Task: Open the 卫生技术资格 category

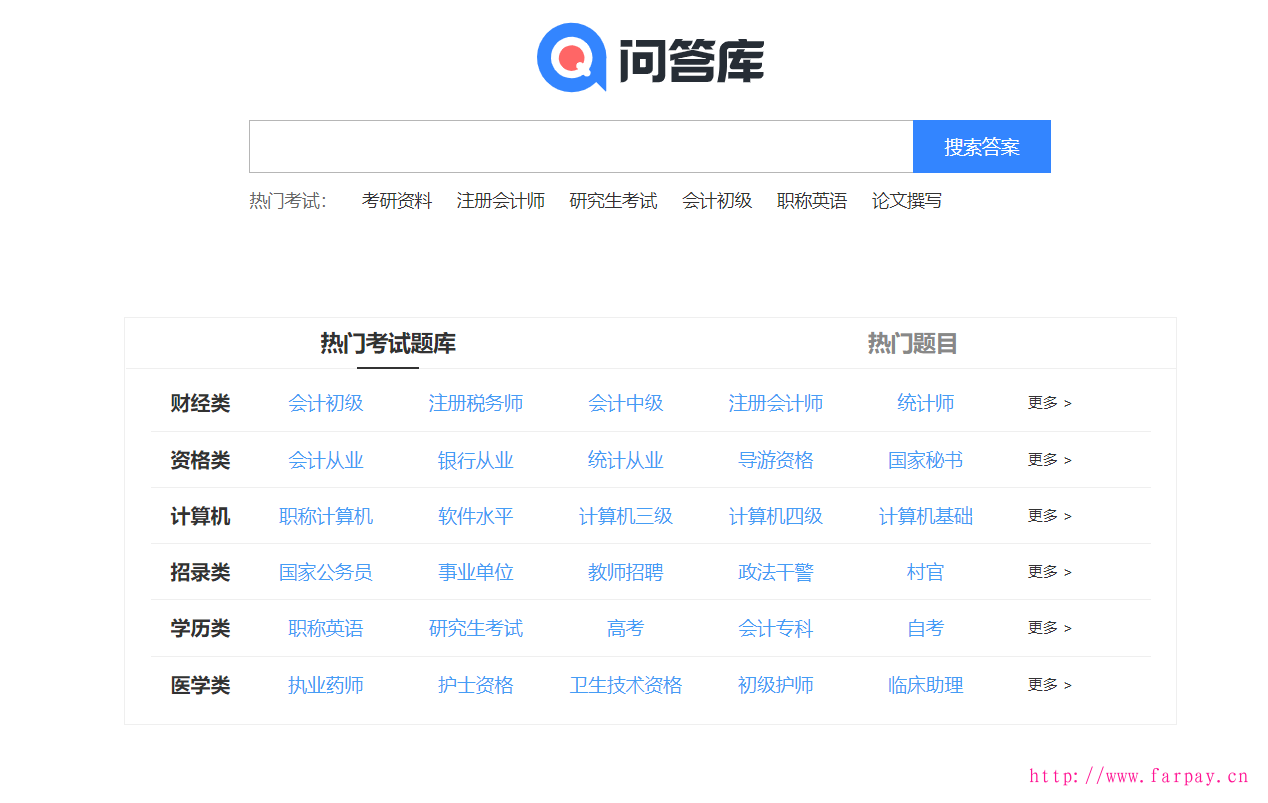Action: point(626,685)
